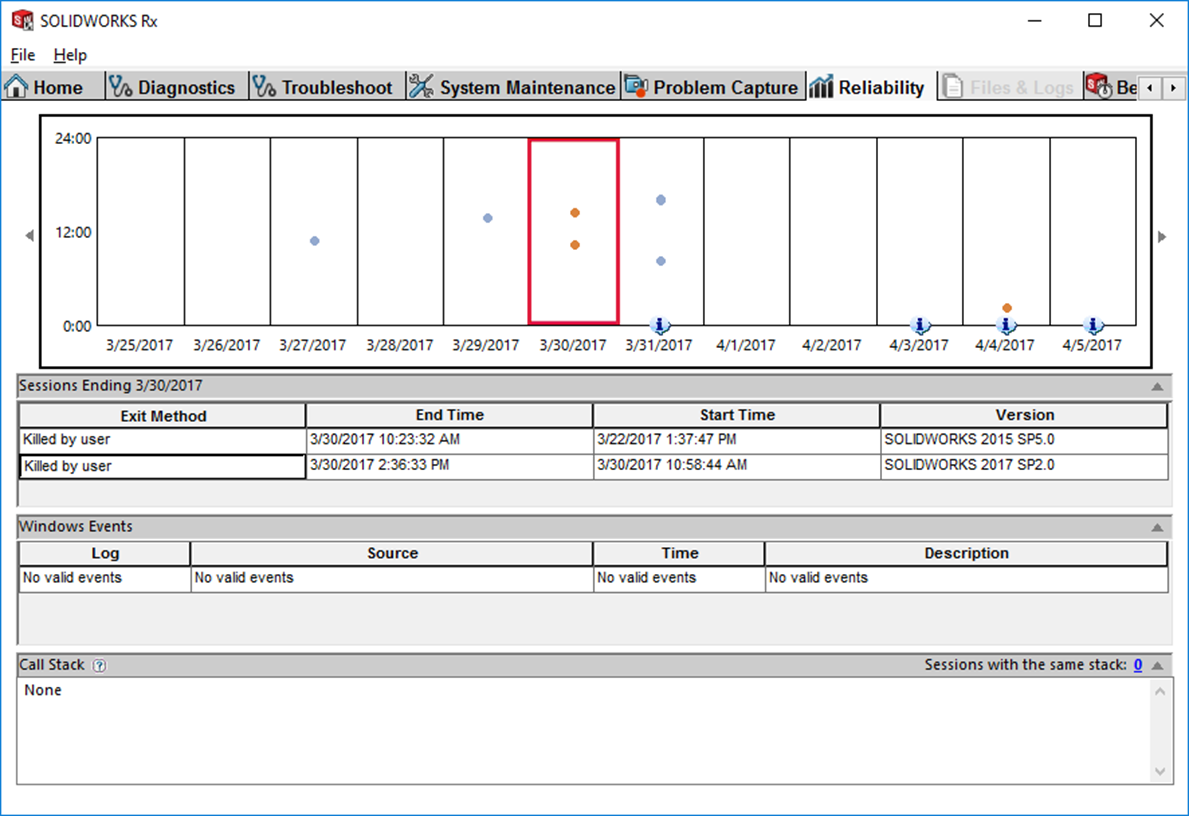Open the File menu
Screen dimensions: 1189x816
(22, 55)
